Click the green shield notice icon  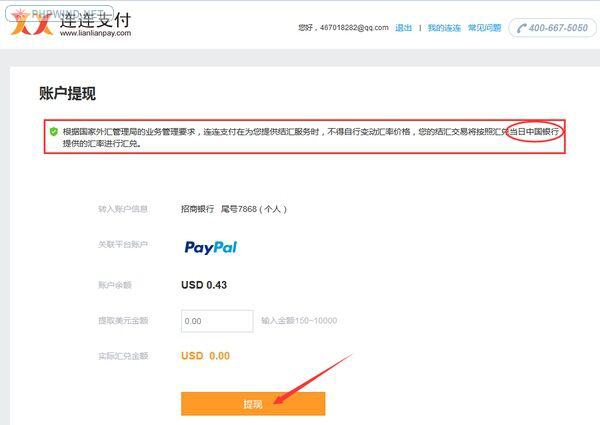[x=54, y=132]
